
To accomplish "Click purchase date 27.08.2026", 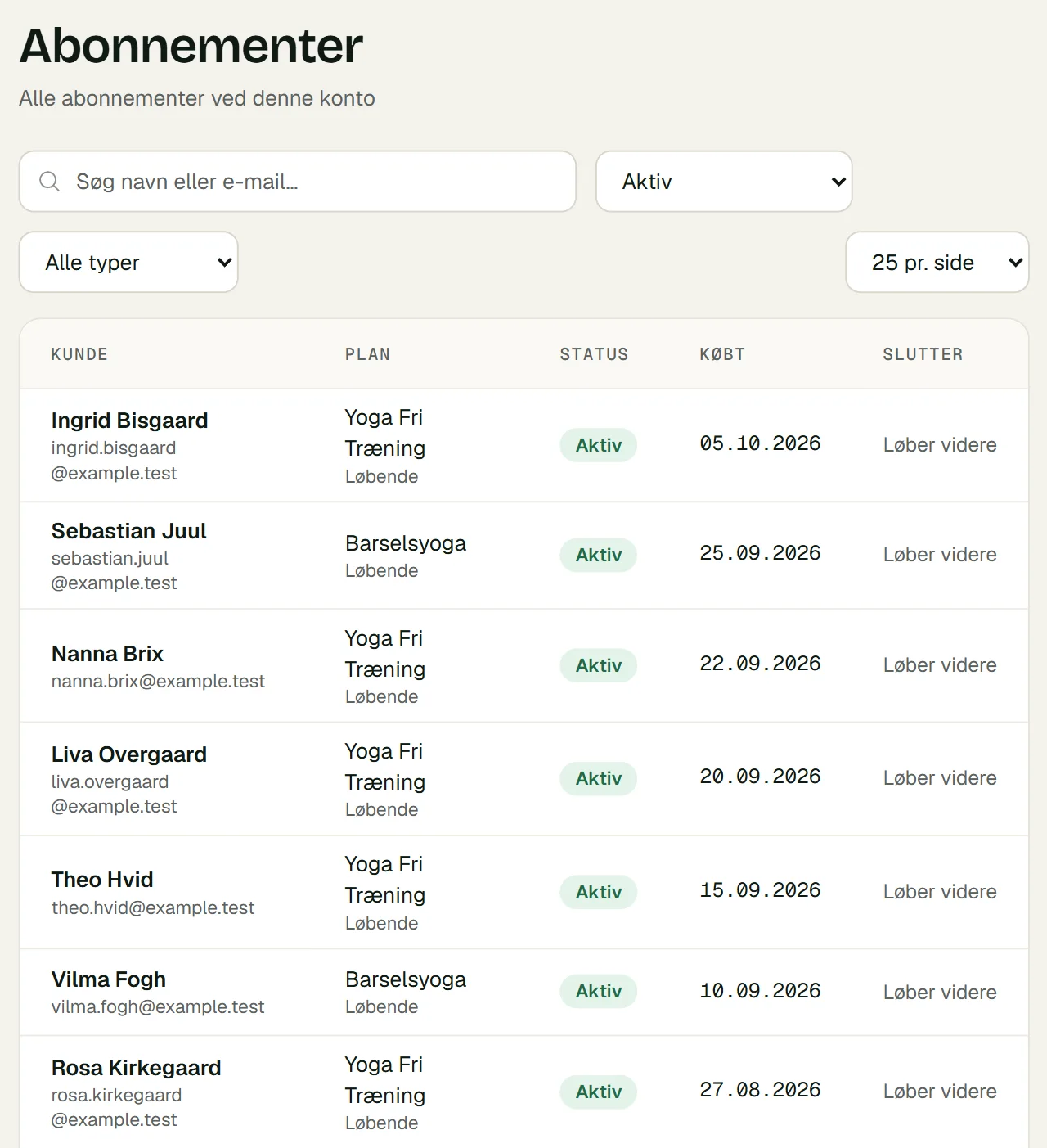I will 760,1090.
